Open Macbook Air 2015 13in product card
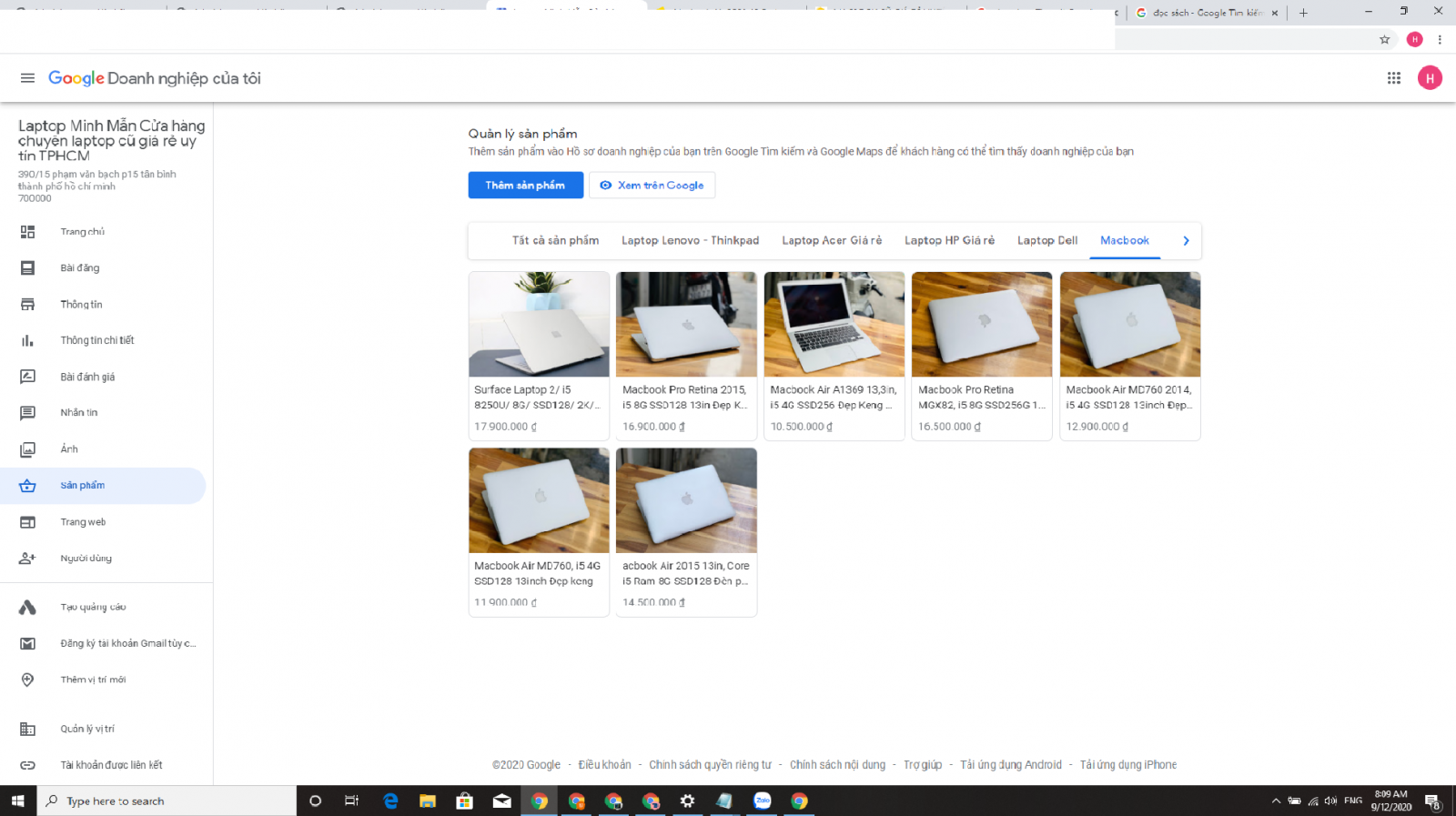Viewport: 1456px width, 816px height. [686, 532]
